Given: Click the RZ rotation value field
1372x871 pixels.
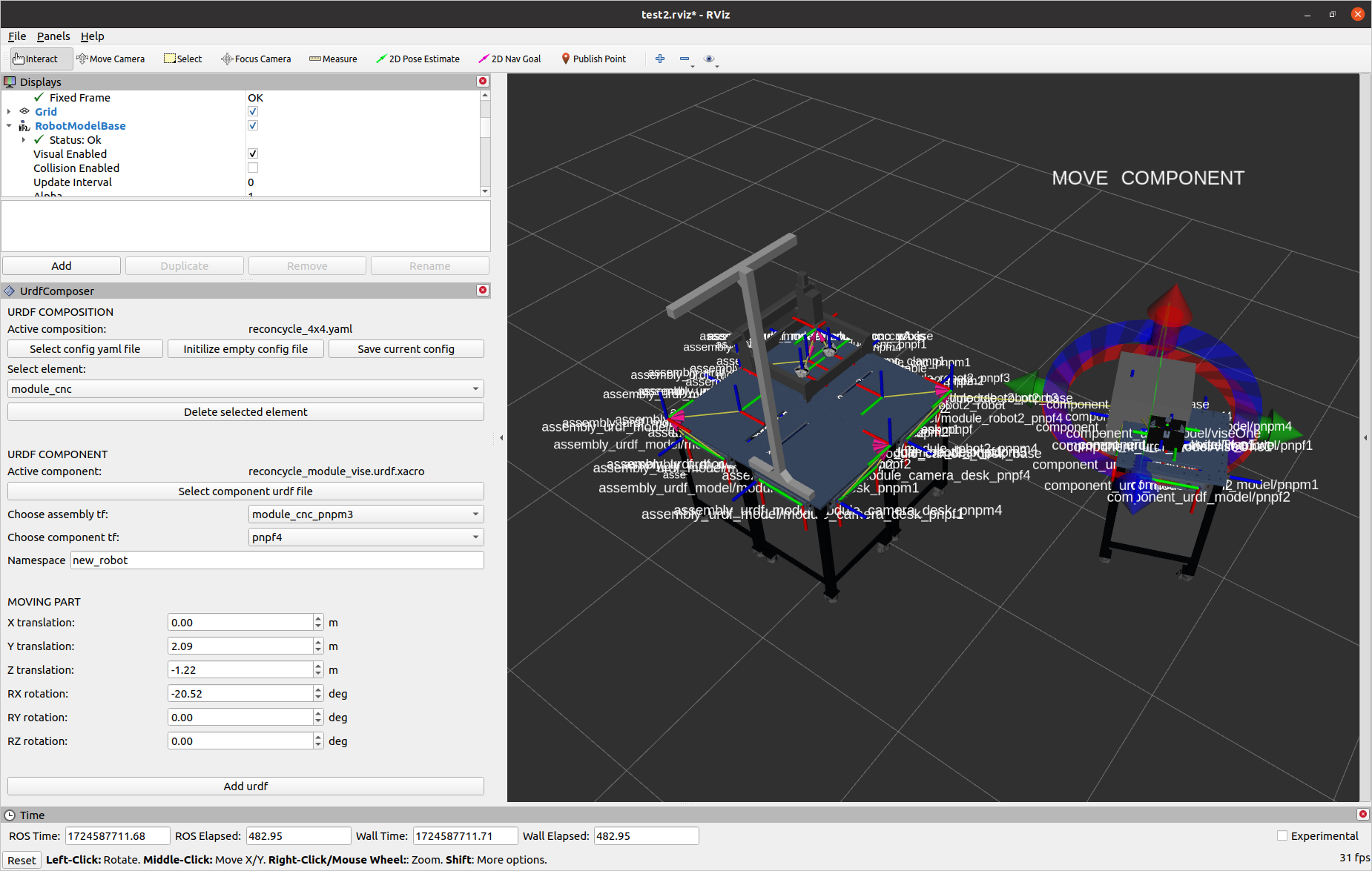Looking at the screenshot, I should click(x=240, y=741).
